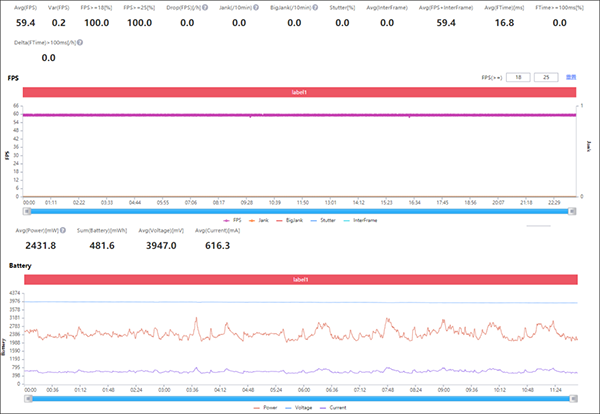Click the FPS threshold field showing 25
This screenshot has height=414, width=600.
[x=546, y=76]
